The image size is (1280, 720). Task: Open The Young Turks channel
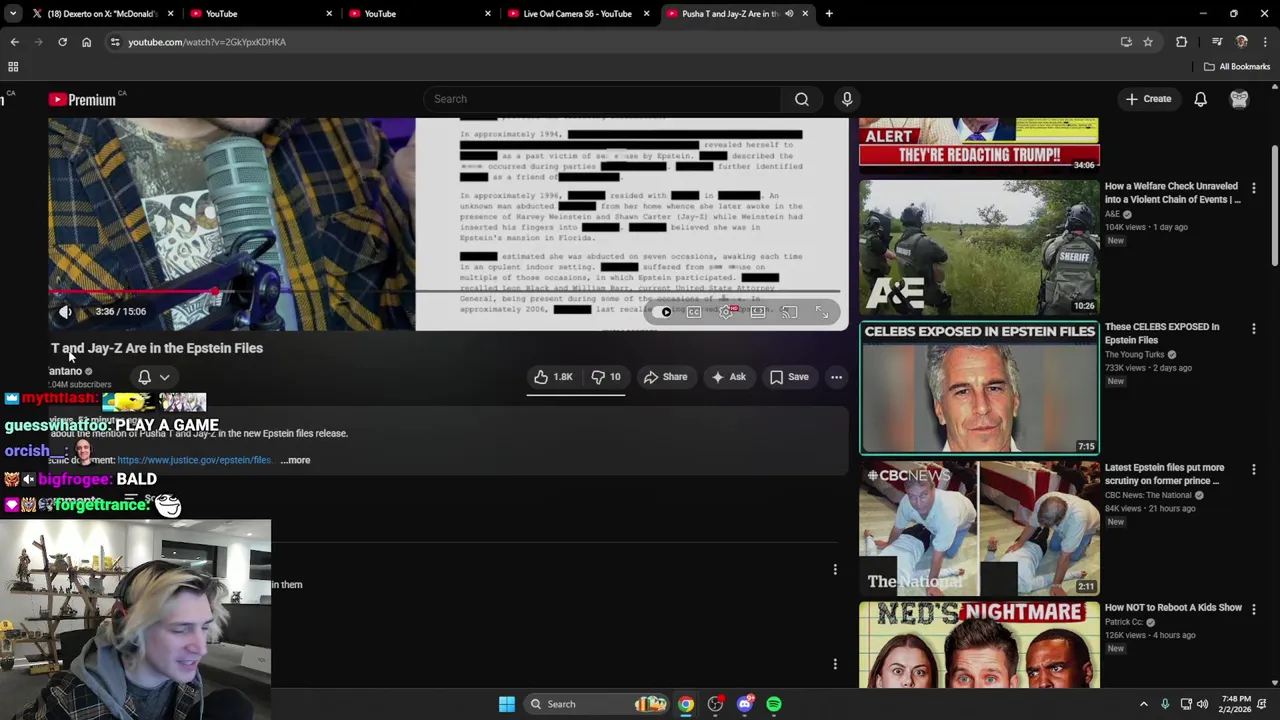pos(1134,354)
